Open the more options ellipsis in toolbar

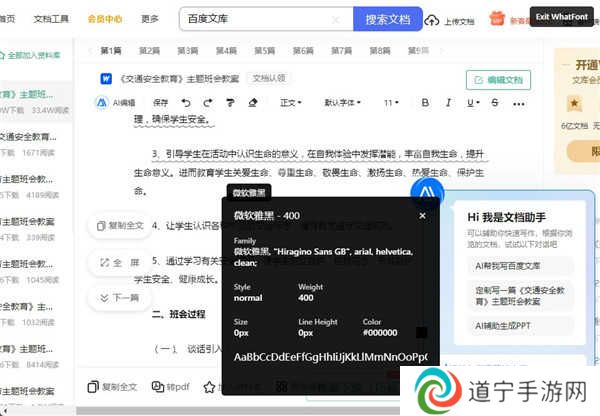tap(518, 104)
